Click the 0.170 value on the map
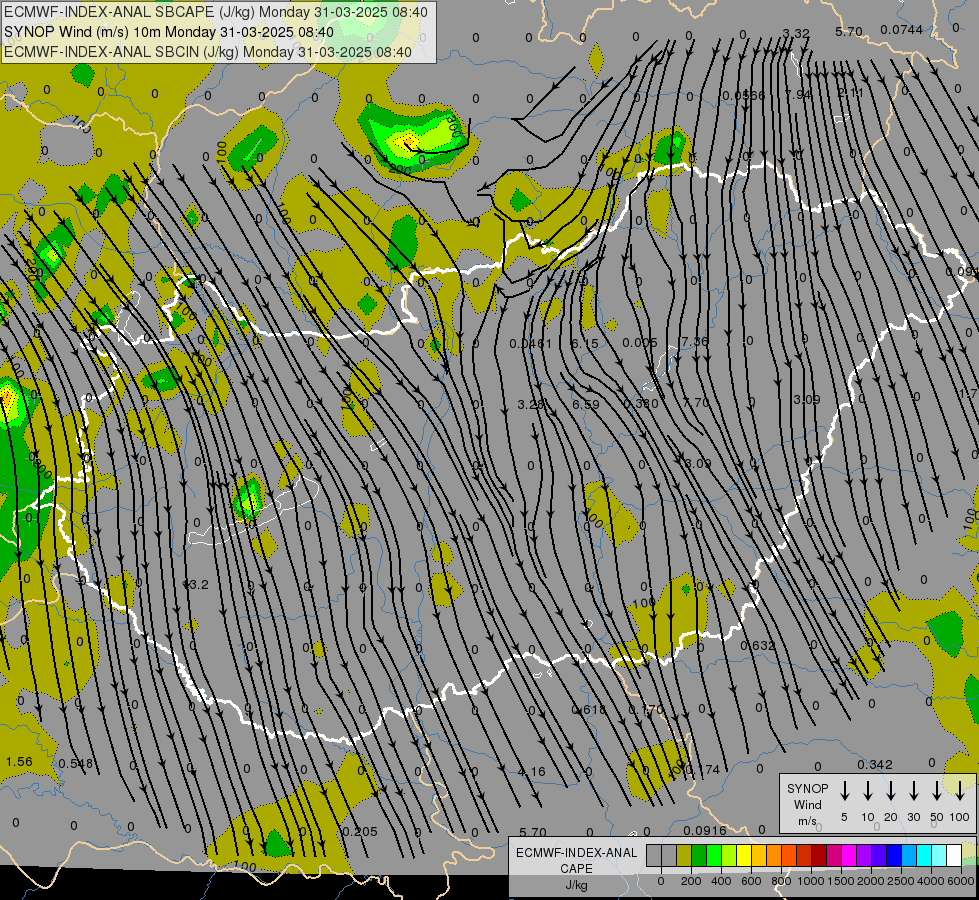Viewport: 979px width, 900px height. coord(646,710)
